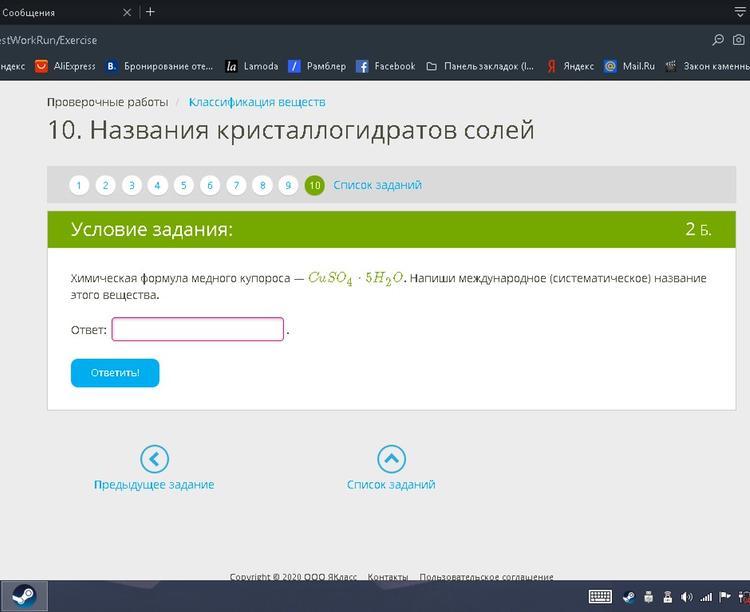Image resolution: width=750 pixels, height=612 pixels.
Task: Open the AliExpress bookmark
Action: tap(66, 66)
